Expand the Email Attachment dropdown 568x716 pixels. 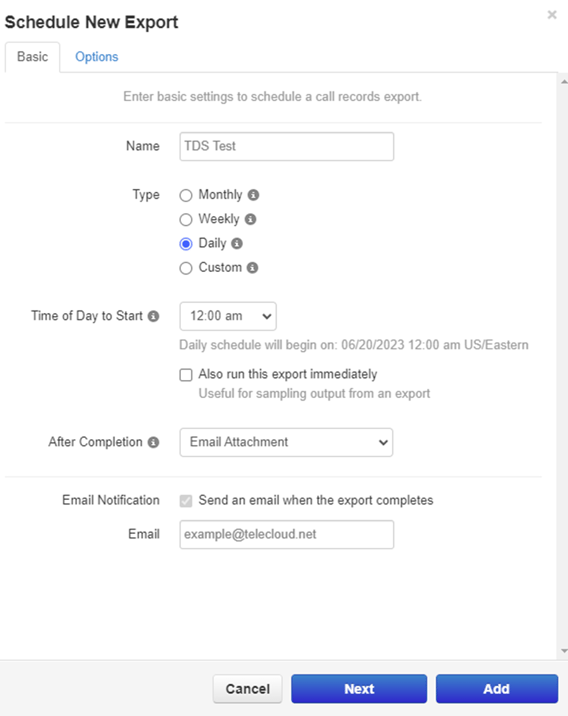click(x=286, y=442)
